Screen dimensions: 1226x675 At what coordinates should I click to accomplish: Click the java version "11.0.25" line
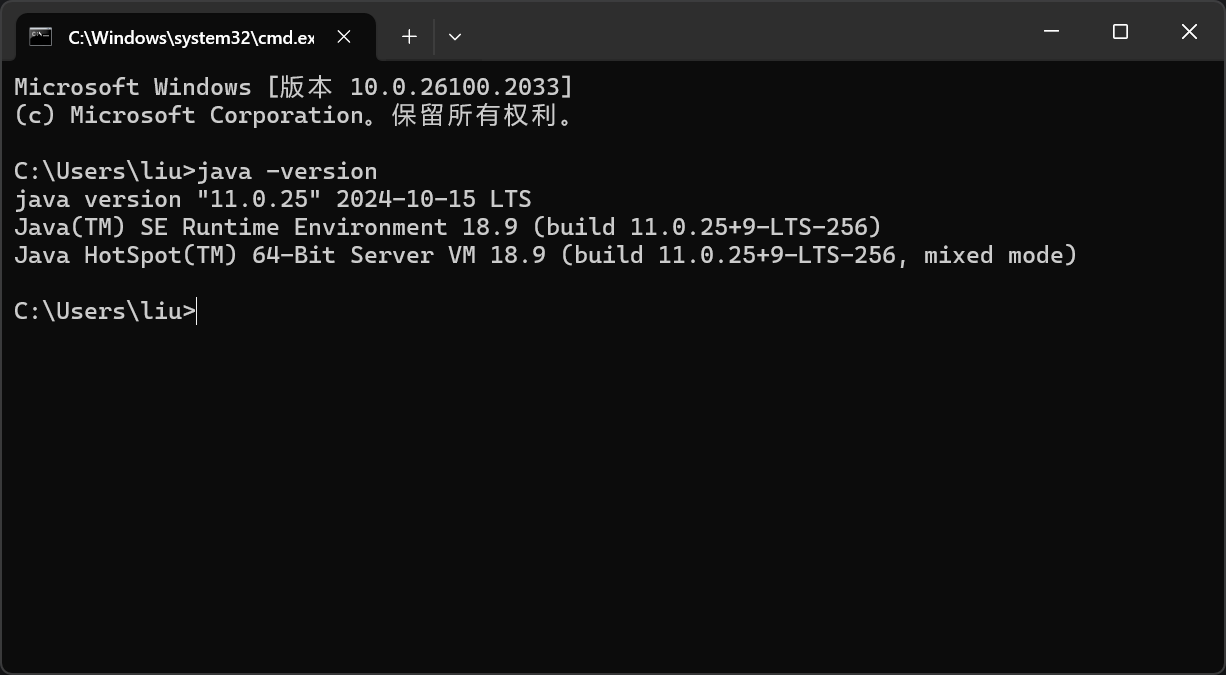tap(272, 198)
